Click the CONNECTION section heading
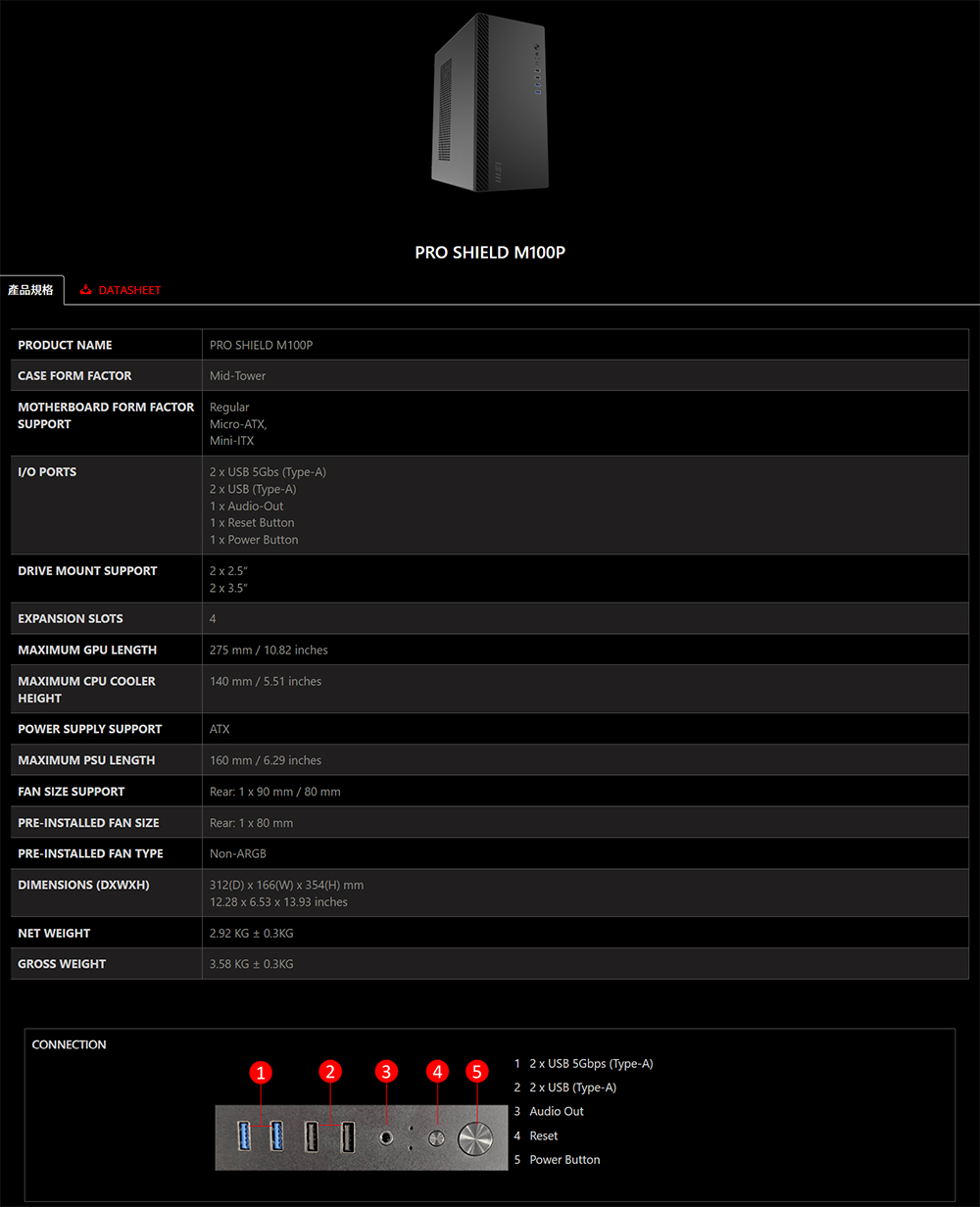The width and height of the screenshot is (980, 1207). coord(69,1044)
